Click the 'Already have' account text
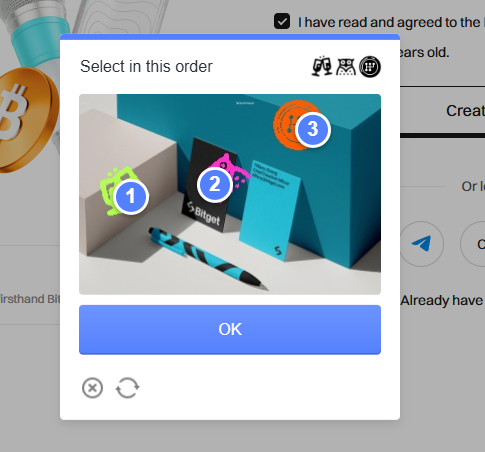Image resolution: width=485 pixels, height=452 pixels. (442, 300)
